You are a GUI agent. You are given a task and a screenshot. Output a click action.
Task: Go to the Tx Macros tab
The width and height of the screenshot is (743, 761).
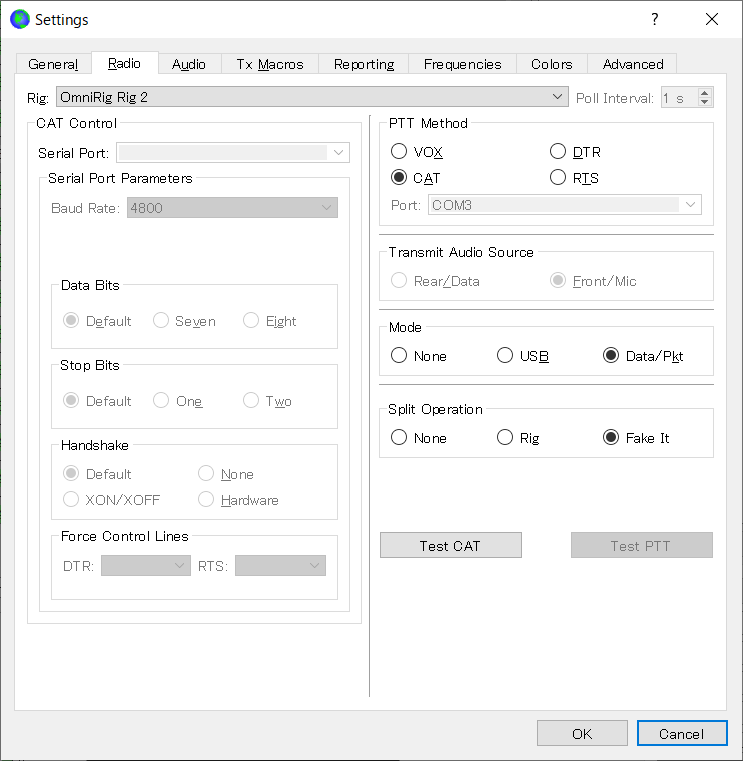(x=269, y=64)
